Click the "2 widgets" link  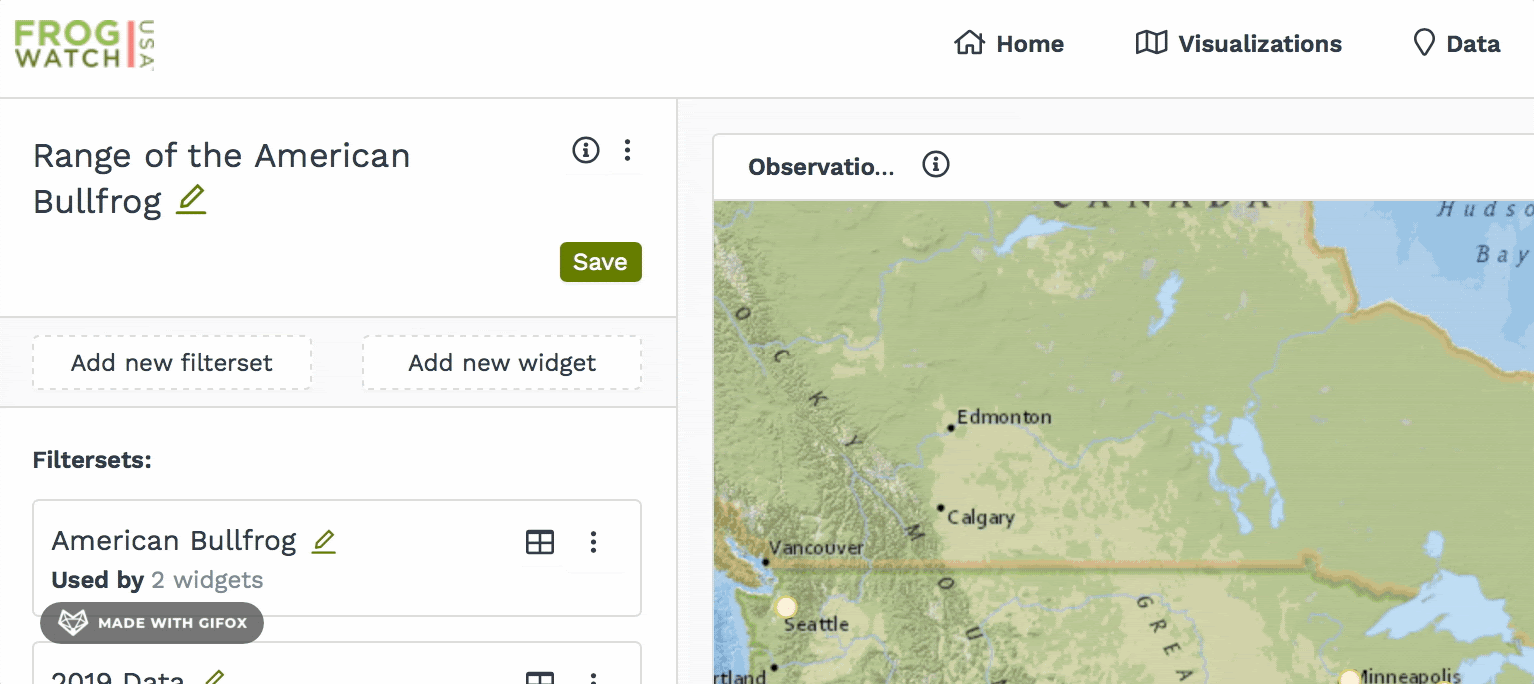(x=207, y=580)
